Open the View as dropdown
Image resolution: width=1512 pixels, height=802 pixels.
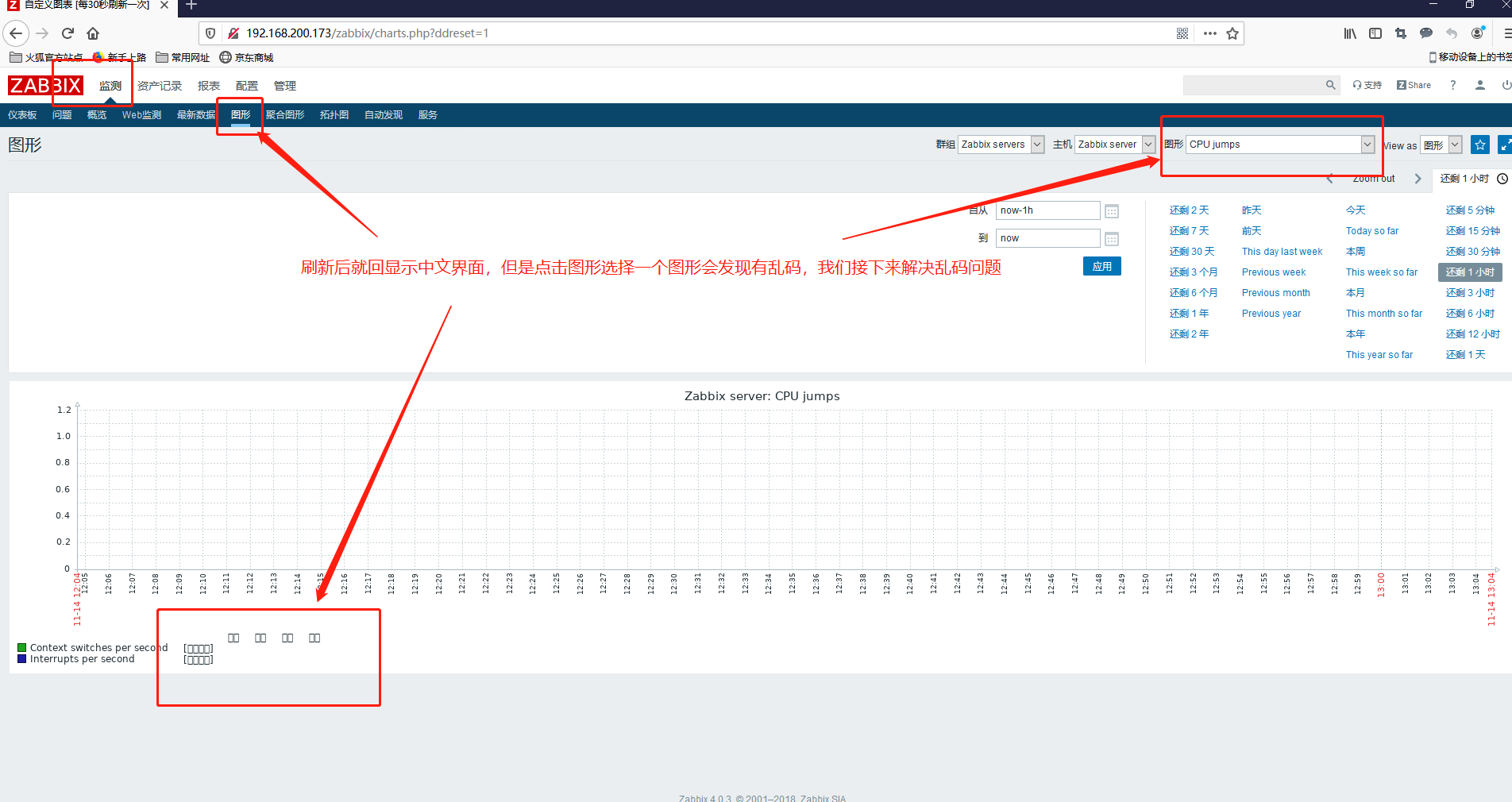click(x=1441, y=145)
